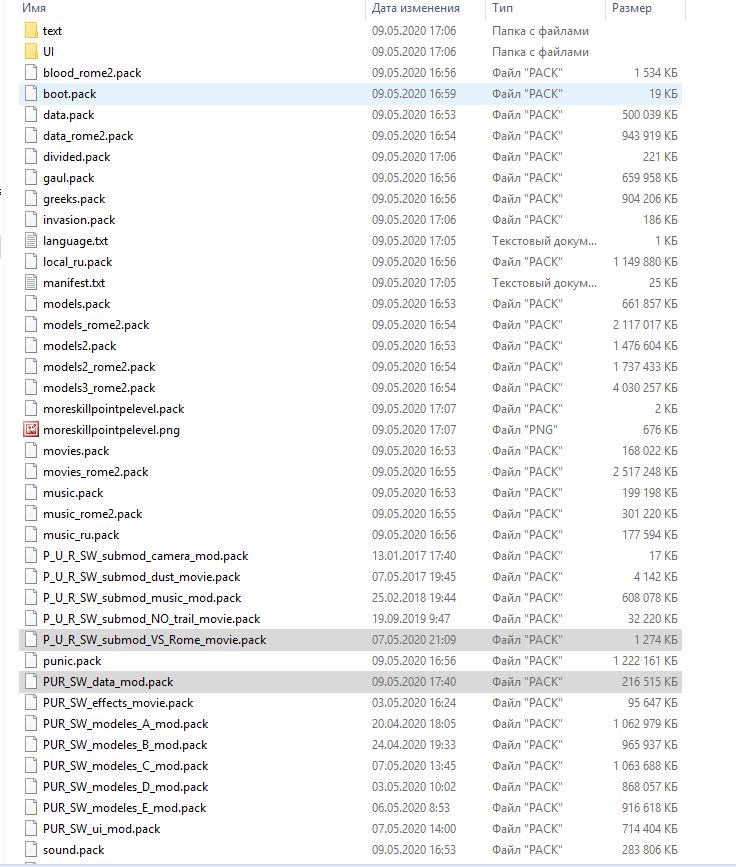Image resolution: width=736 pixels, height=867 pixels.
Task: Click the PNG image icon of moreskillpointpelevel.png
Action: 31,429
